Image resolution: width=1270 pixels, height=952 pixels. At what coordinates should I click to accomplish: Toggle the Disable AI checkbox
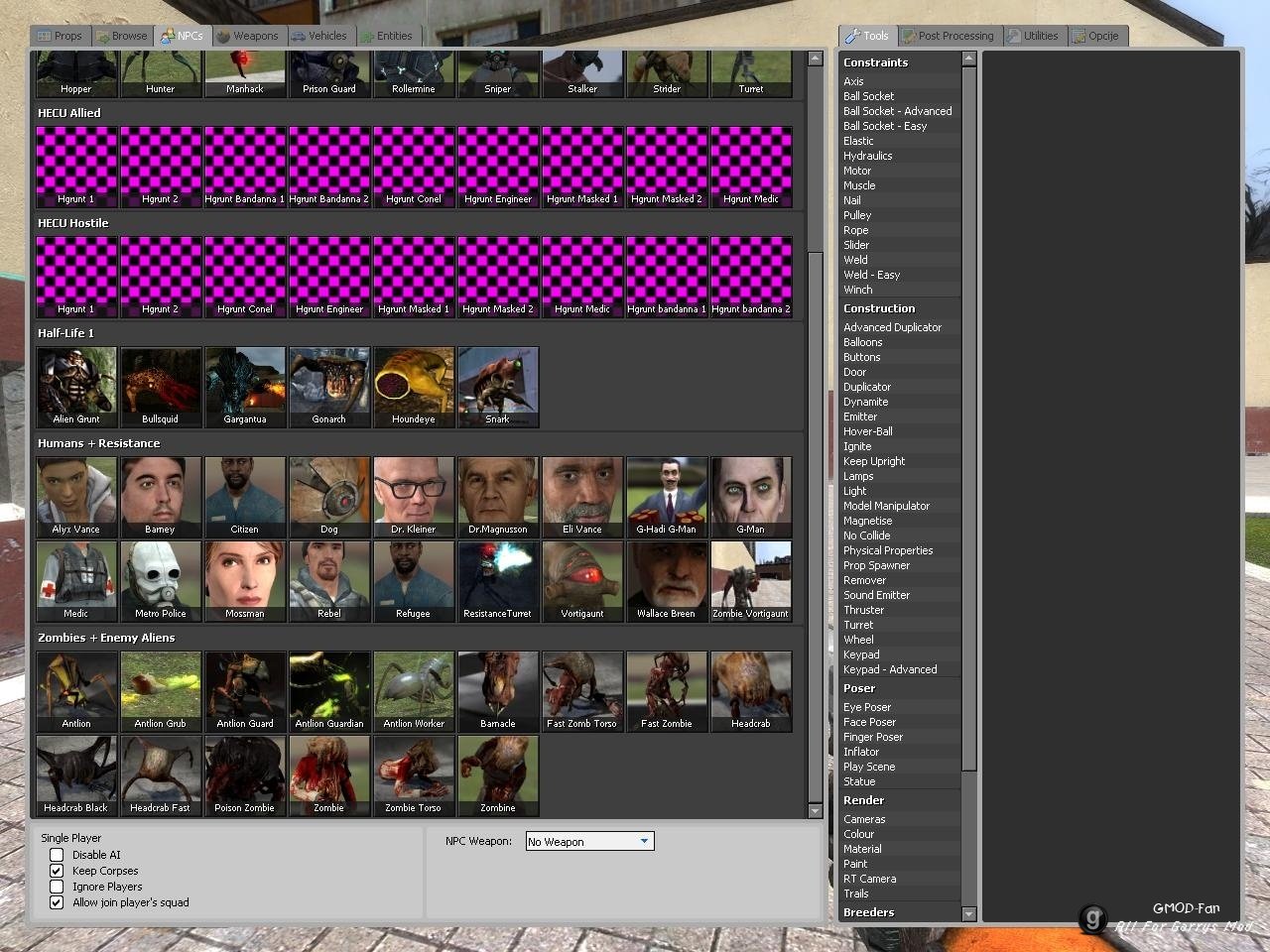tap(57, 855)
